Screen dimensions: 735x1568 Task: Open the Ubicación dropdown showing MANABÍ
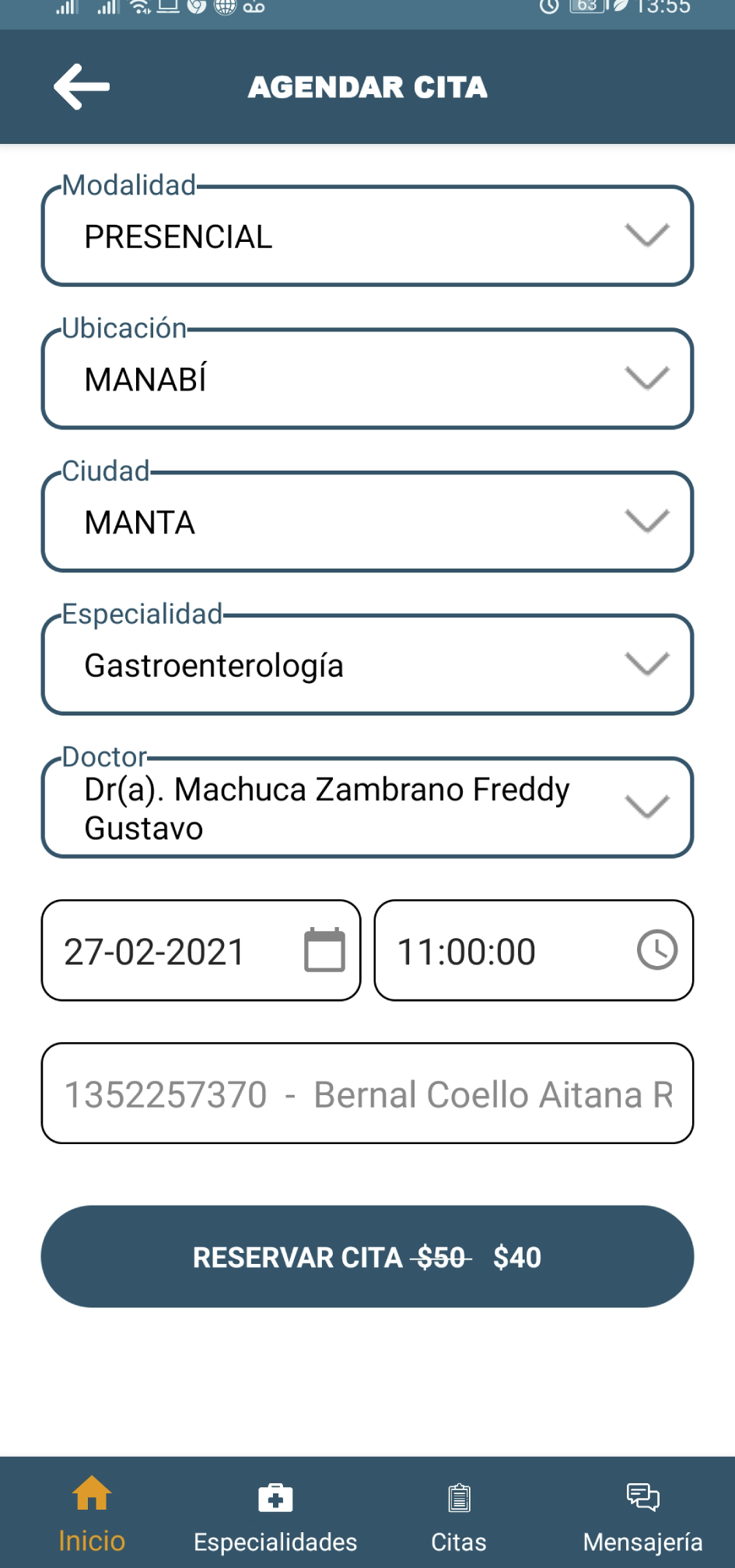coord(647,379)
